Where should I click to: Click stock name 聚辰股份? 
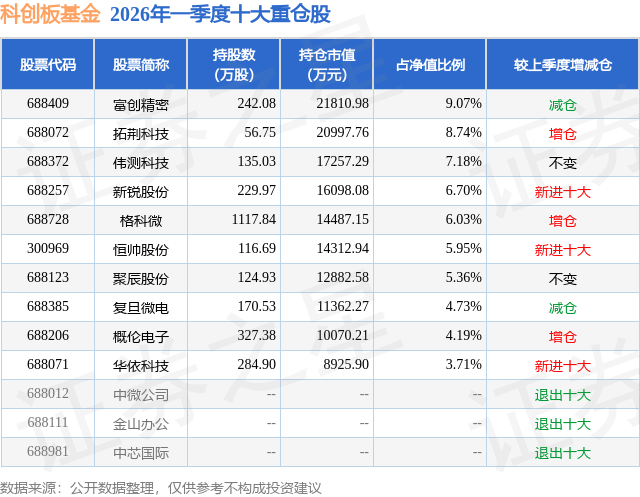pyautogui.click(x=141, y=279)
